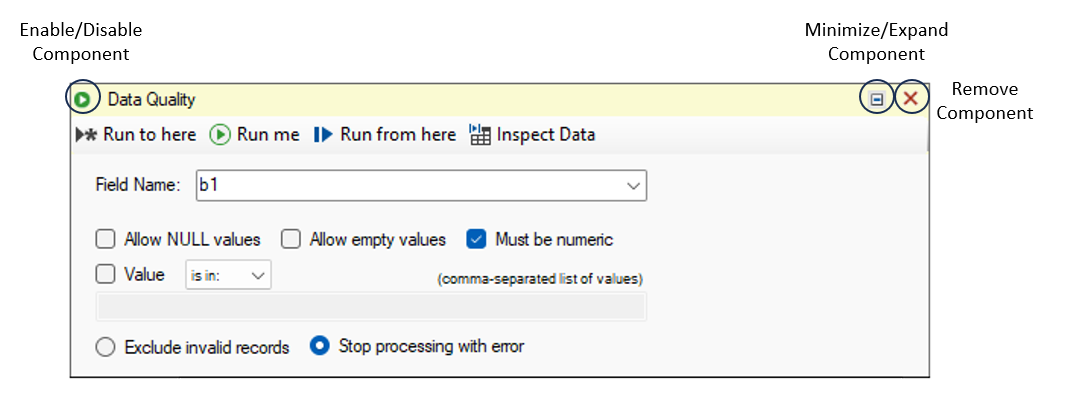Open Inspect Data via its text label
Screen dimensions: 1065x416
[x=546, y=135]
